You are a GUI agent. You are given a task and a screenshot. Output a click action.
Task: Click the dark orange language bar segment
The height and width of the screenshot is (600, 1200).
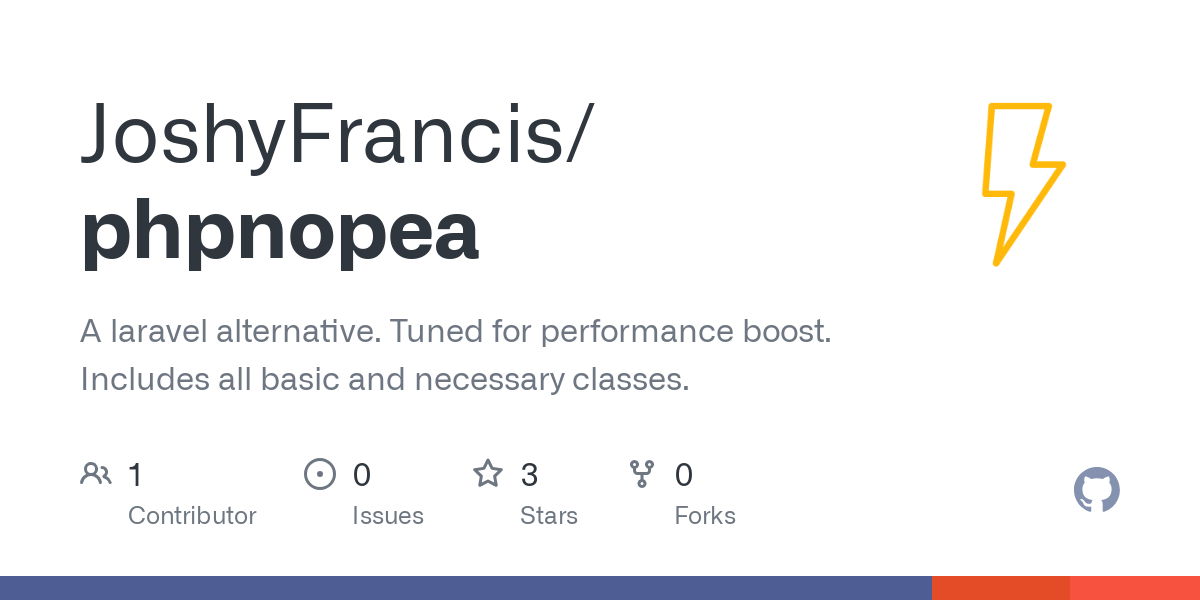[x=1000, y=588]
